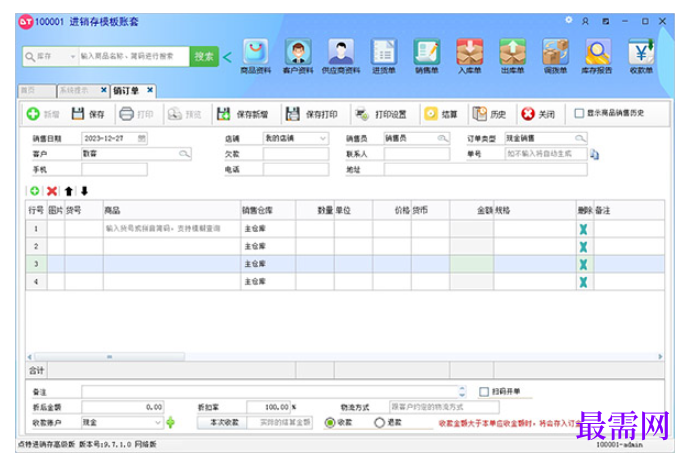The height and width of the screenshot is (457, 688).
Task: Click green plus beside 收款账户 dropdown
Action: 171,422
